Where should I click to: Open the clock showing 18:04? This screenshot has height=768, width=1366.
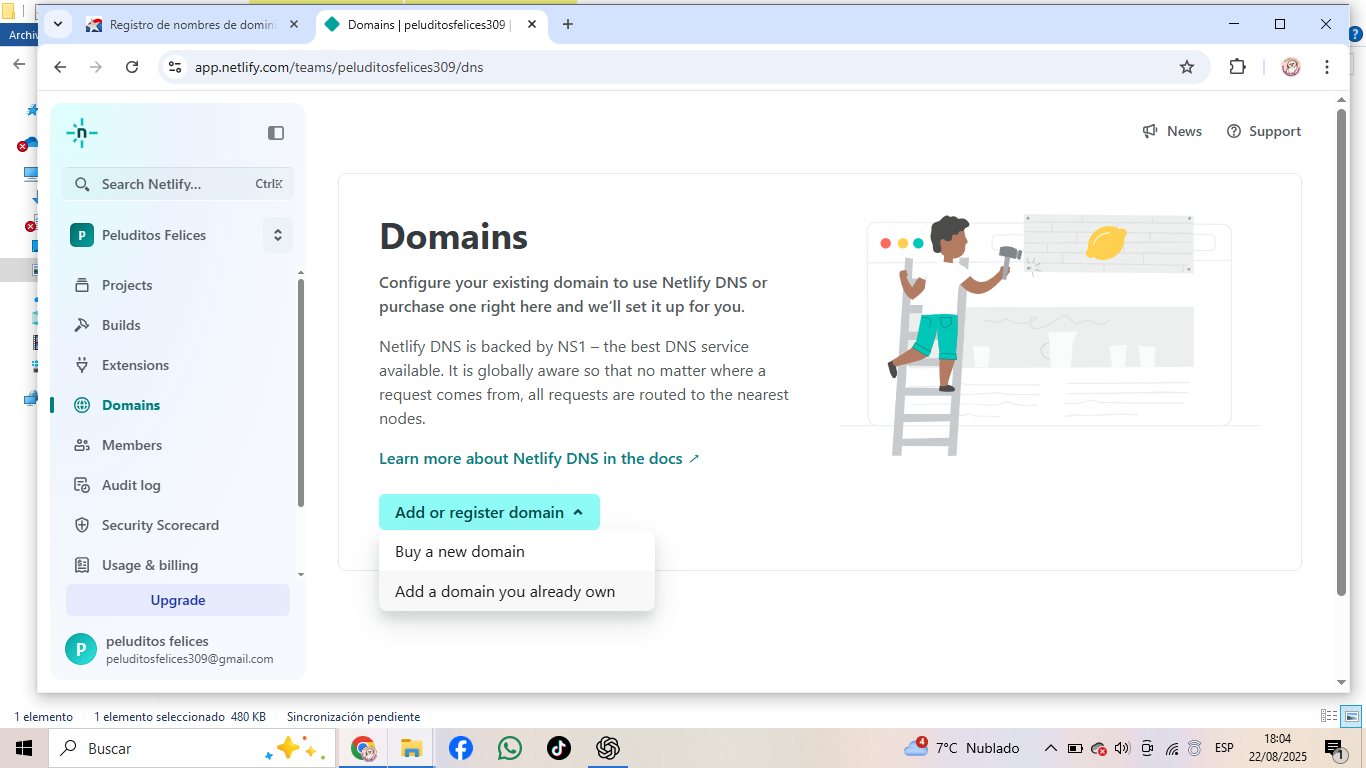point(1278,748)
